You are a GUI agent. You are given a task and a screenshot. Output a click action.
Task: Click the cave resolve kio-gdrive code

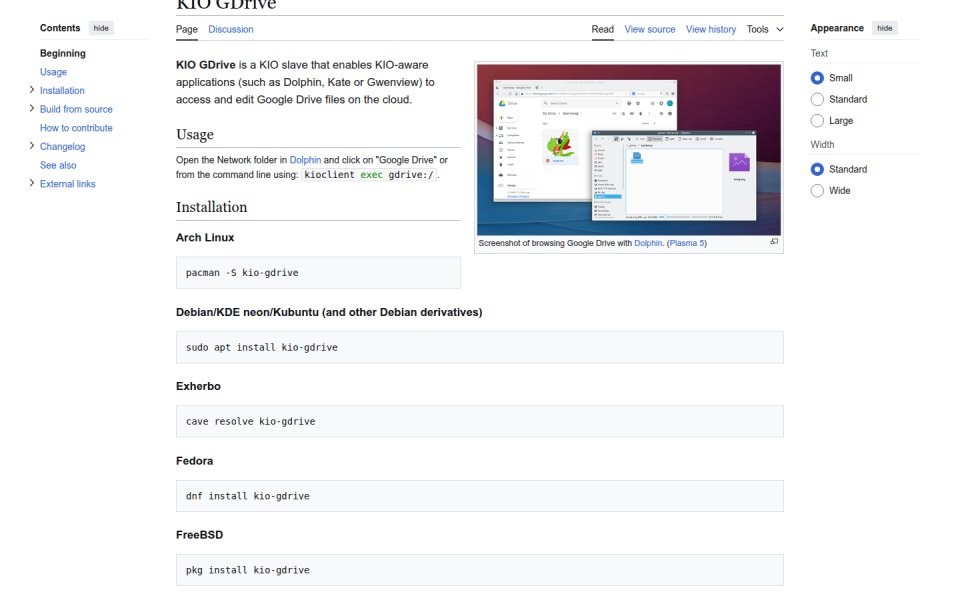pos(250,421)
